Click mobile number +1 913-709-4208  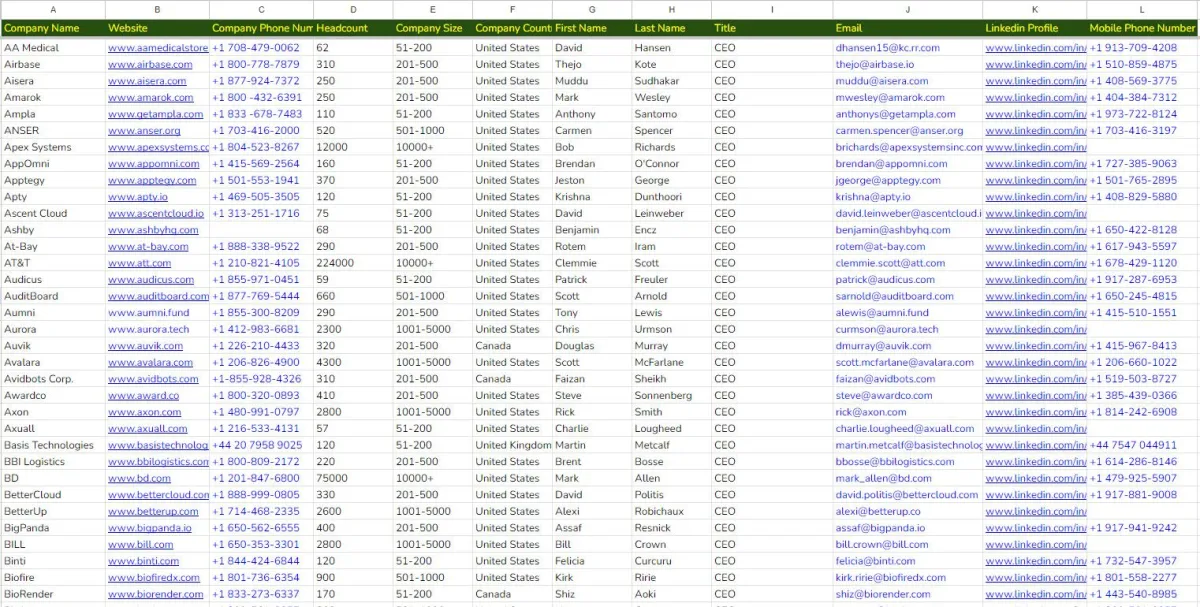1133,48
